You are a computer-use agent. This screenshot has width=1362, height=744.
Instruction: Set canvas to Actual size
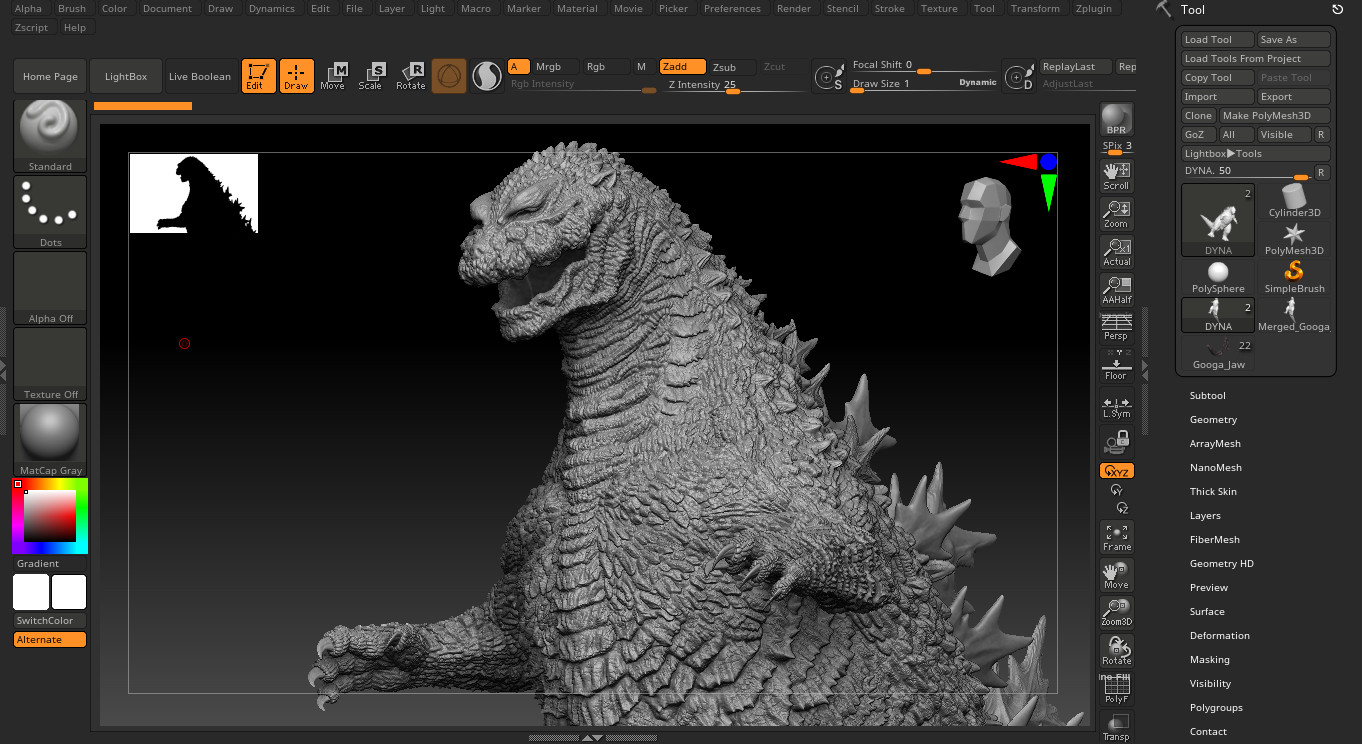[x=1116, y=252]
